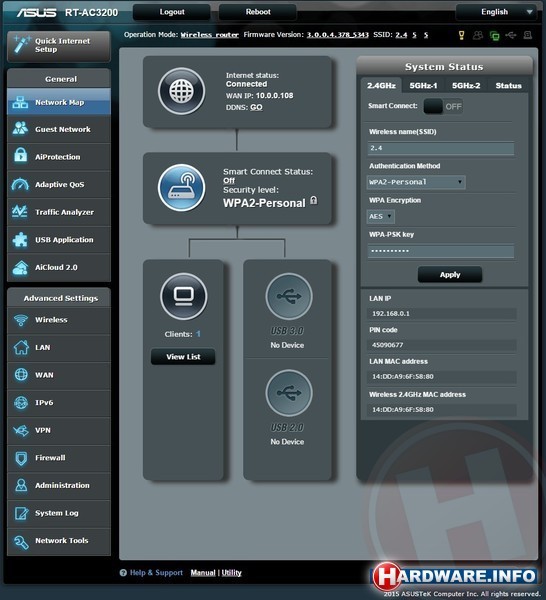Image resolution: width=546 pixels, height=600 pixels.
Task: Click the Help & Support question icon
Action: click(x=123, y=572)
